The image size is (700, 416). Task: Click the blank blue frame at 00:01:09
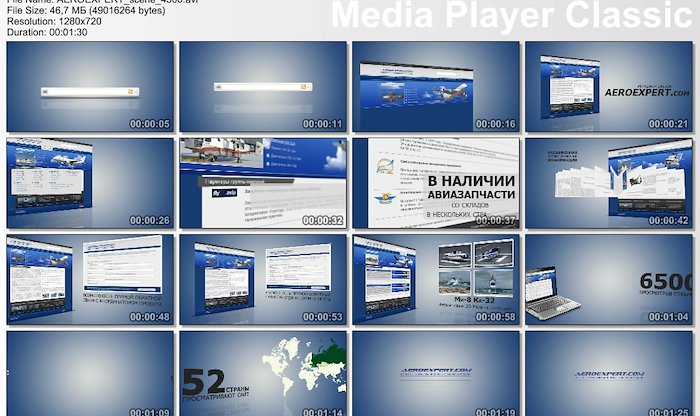pos(90,373)
